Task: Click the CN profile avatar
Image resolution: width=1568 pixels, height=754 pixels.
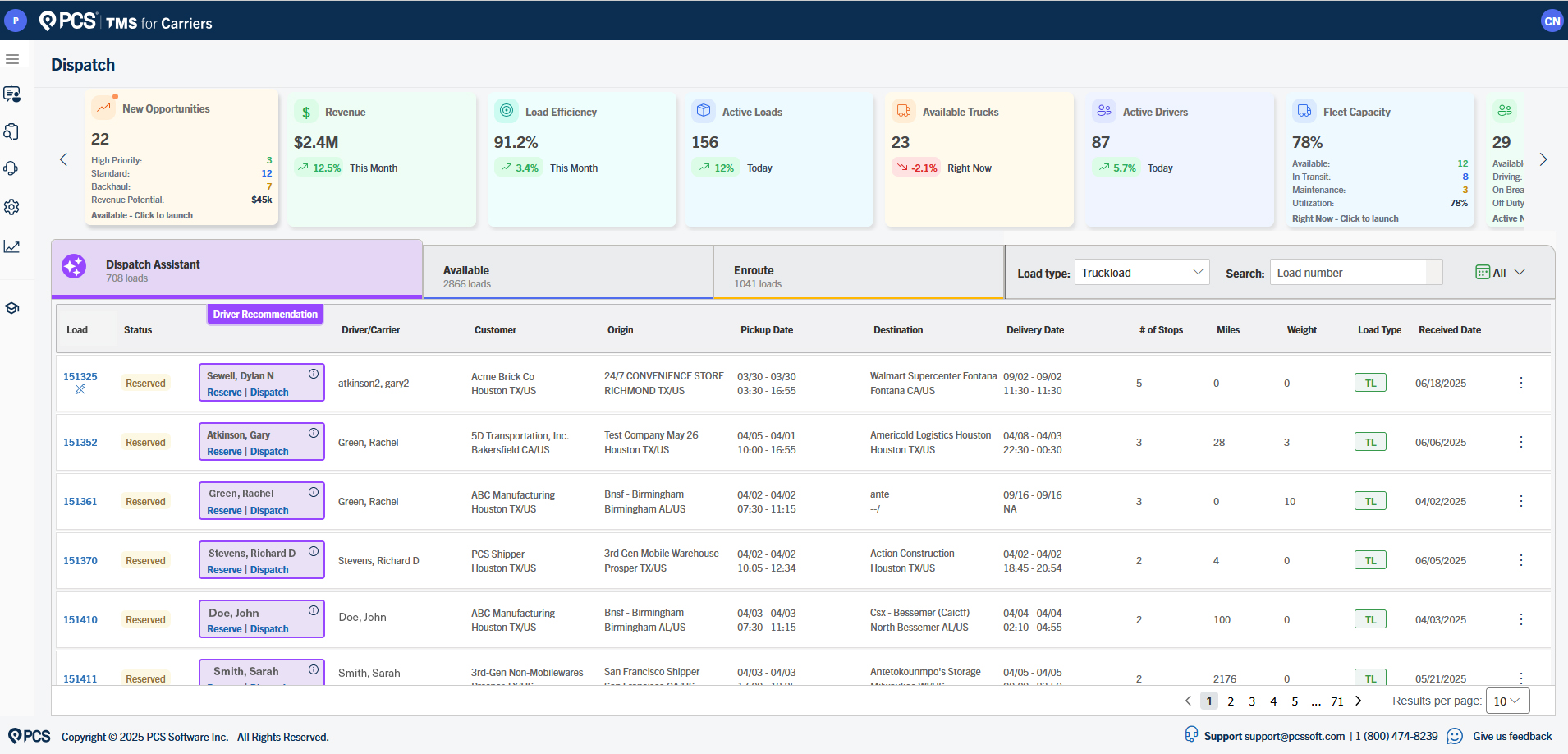Action: point(1552,21)
